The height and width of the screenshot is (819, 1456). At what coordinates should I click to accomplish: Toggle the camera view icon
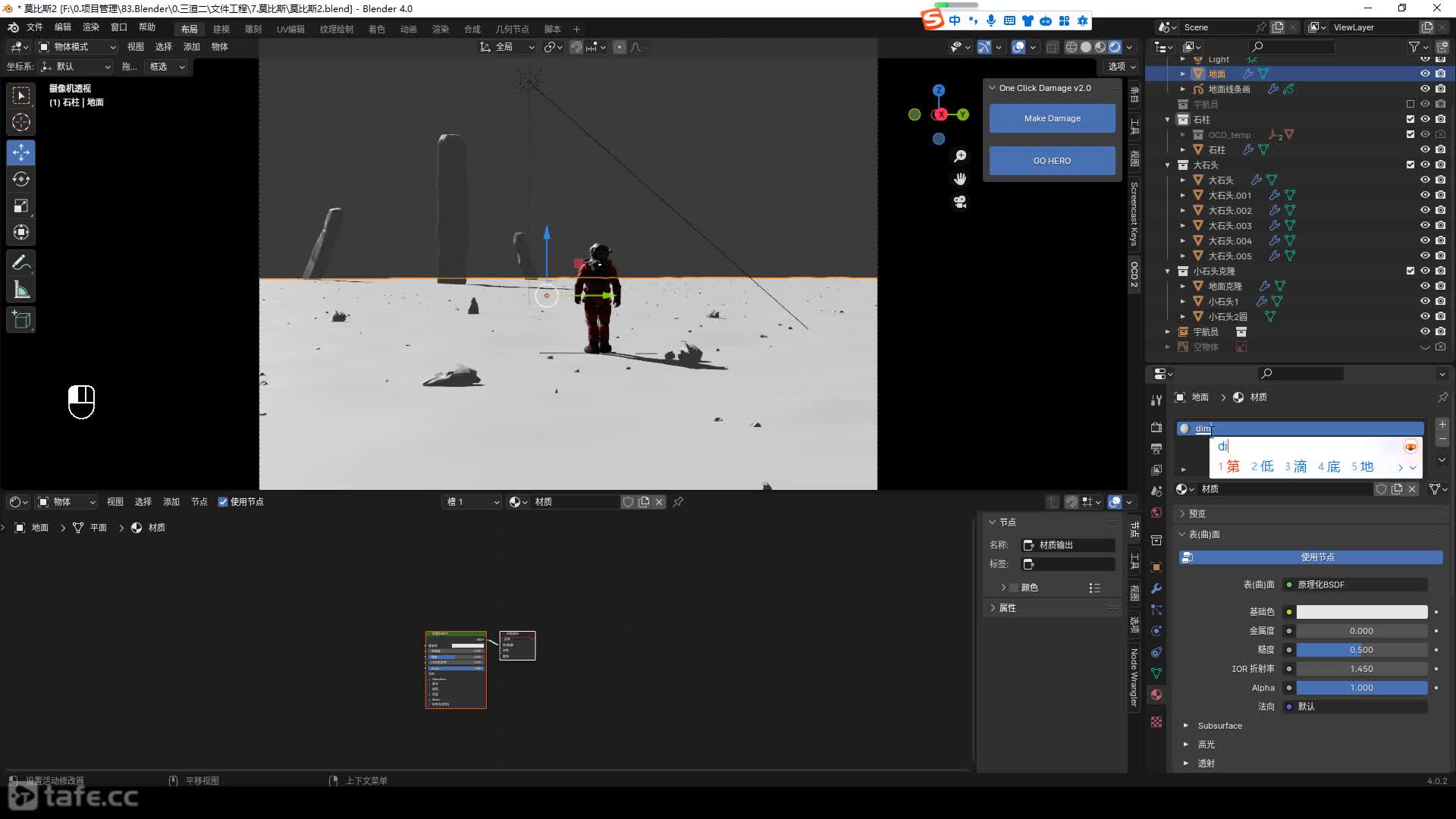(960, 202)
